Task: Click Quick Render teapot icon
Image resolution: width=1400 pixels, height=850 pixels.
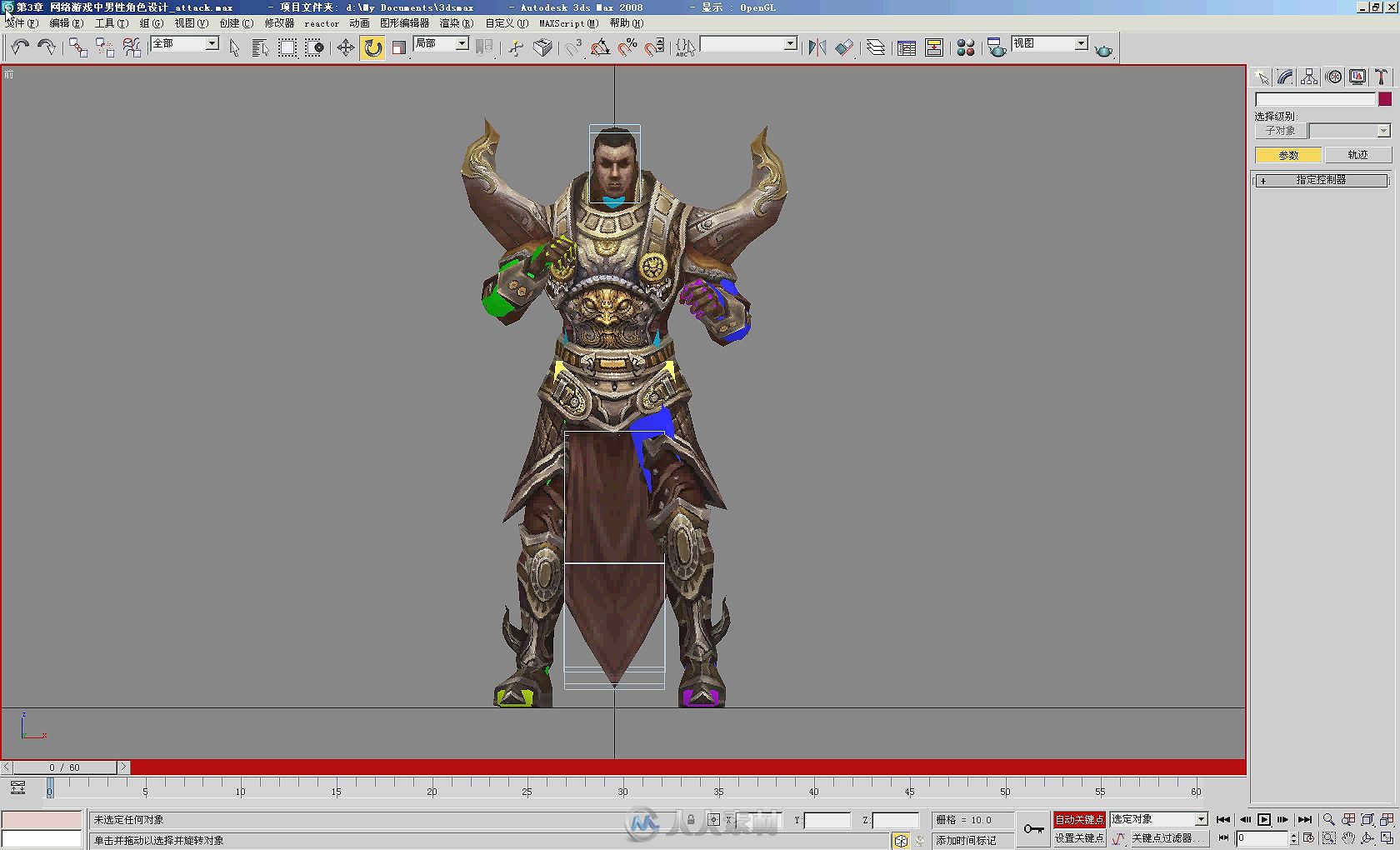Action: (1103, 49)
